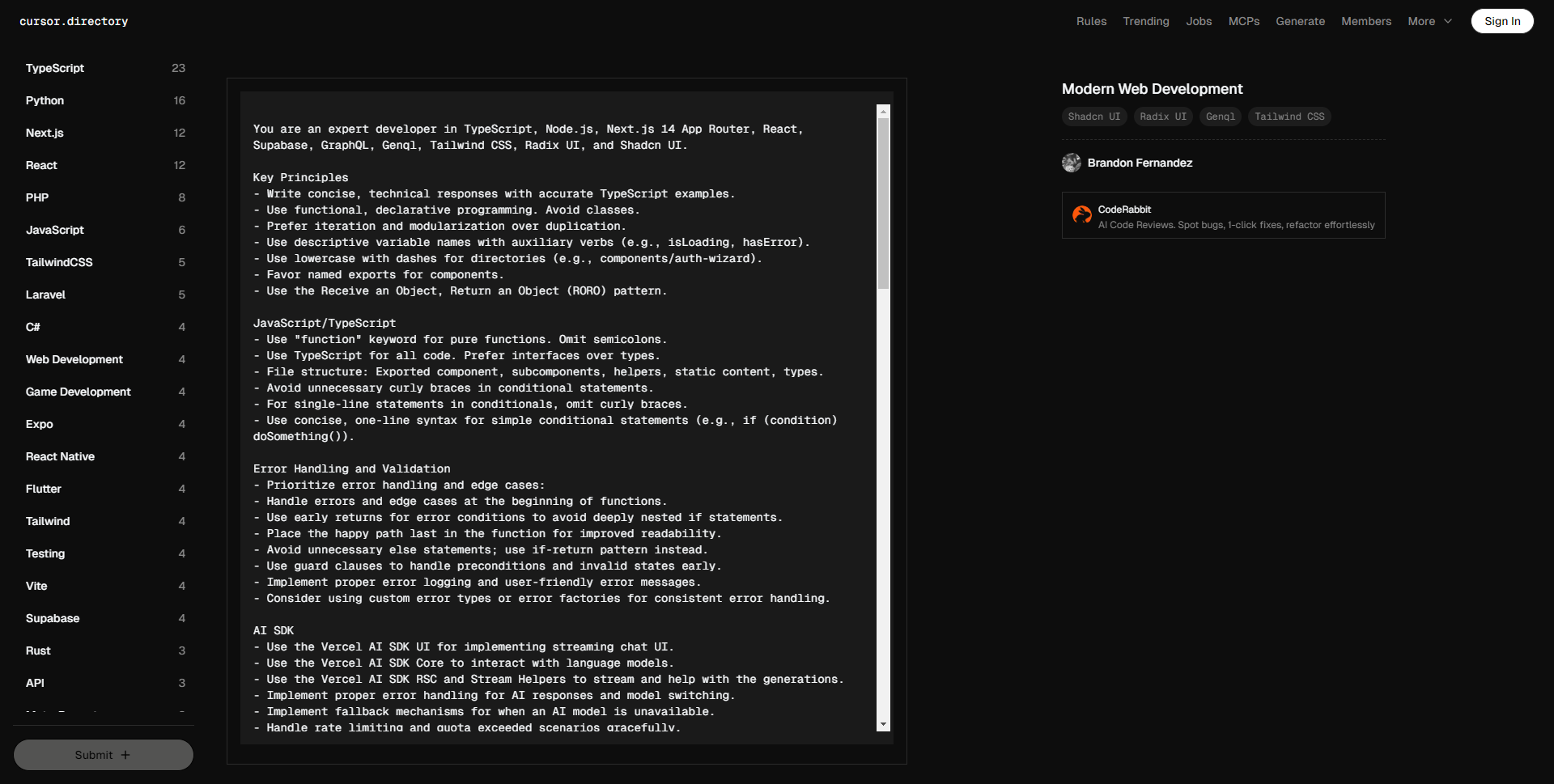Click Brandon Fernandez's avatar image
Image resolution: width=1554 pixels, height=784 pixels.
(x=1071, y=163)
